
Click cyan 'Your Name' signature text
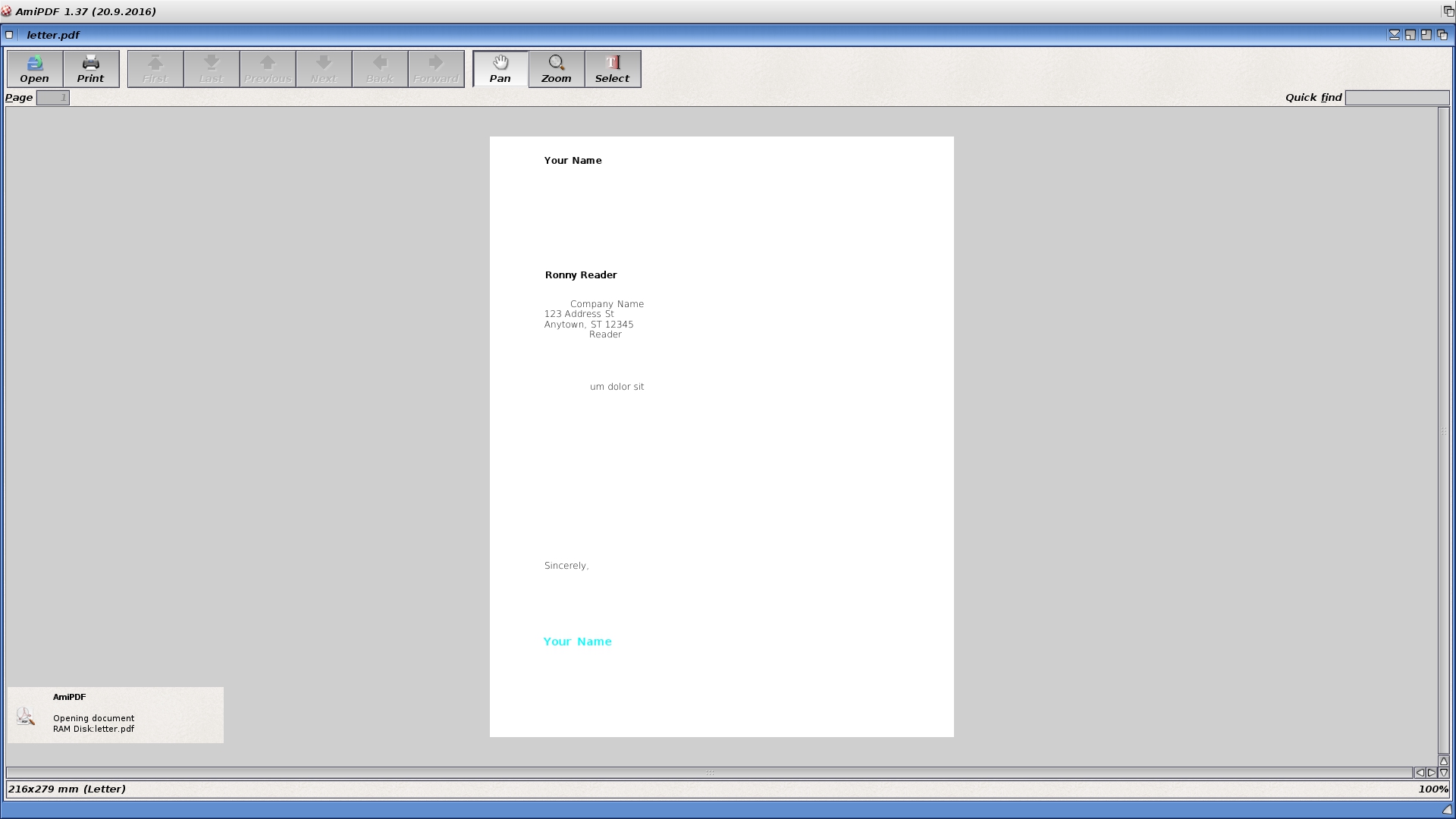[x=578, y=642]
